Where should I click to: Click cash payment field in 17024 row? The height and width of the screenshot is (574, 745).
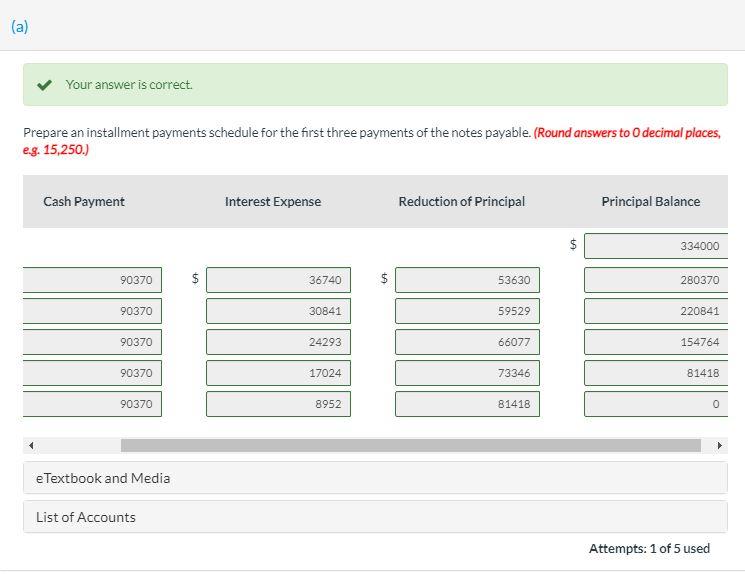[93, 373]
